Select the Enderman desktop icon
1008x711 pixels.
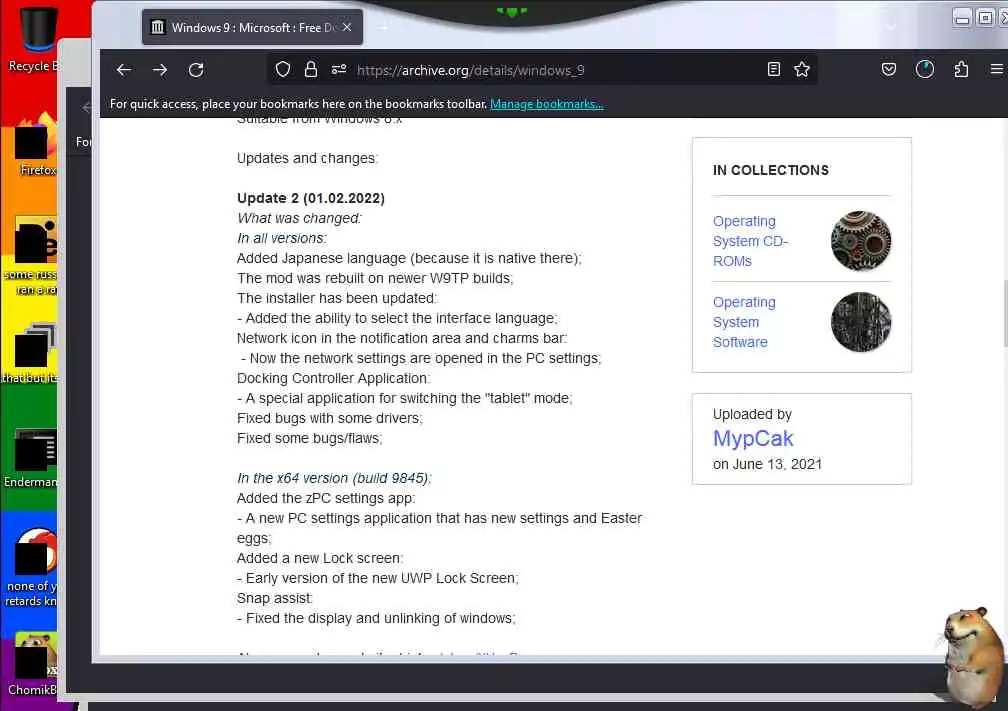point(32,458)
